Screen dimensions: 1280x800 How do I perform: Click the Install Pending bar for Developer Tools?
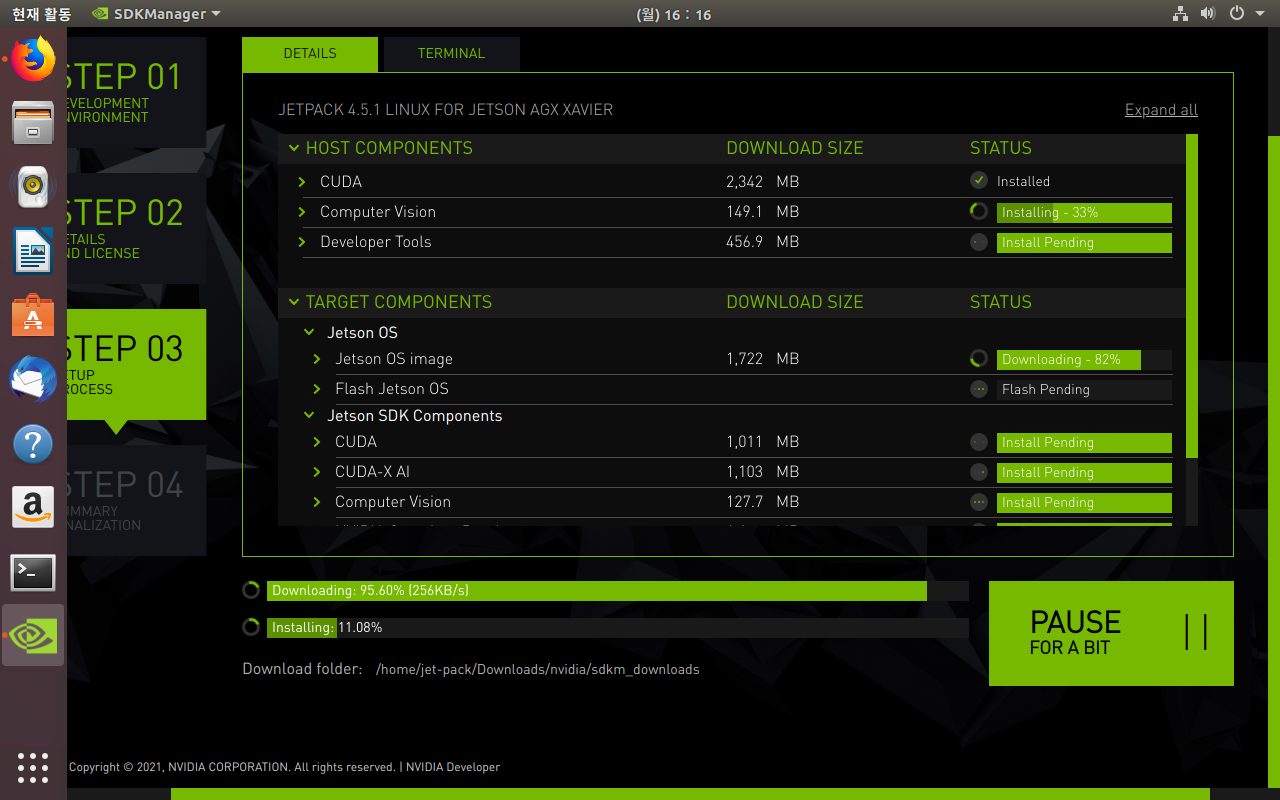point(1084,243)
